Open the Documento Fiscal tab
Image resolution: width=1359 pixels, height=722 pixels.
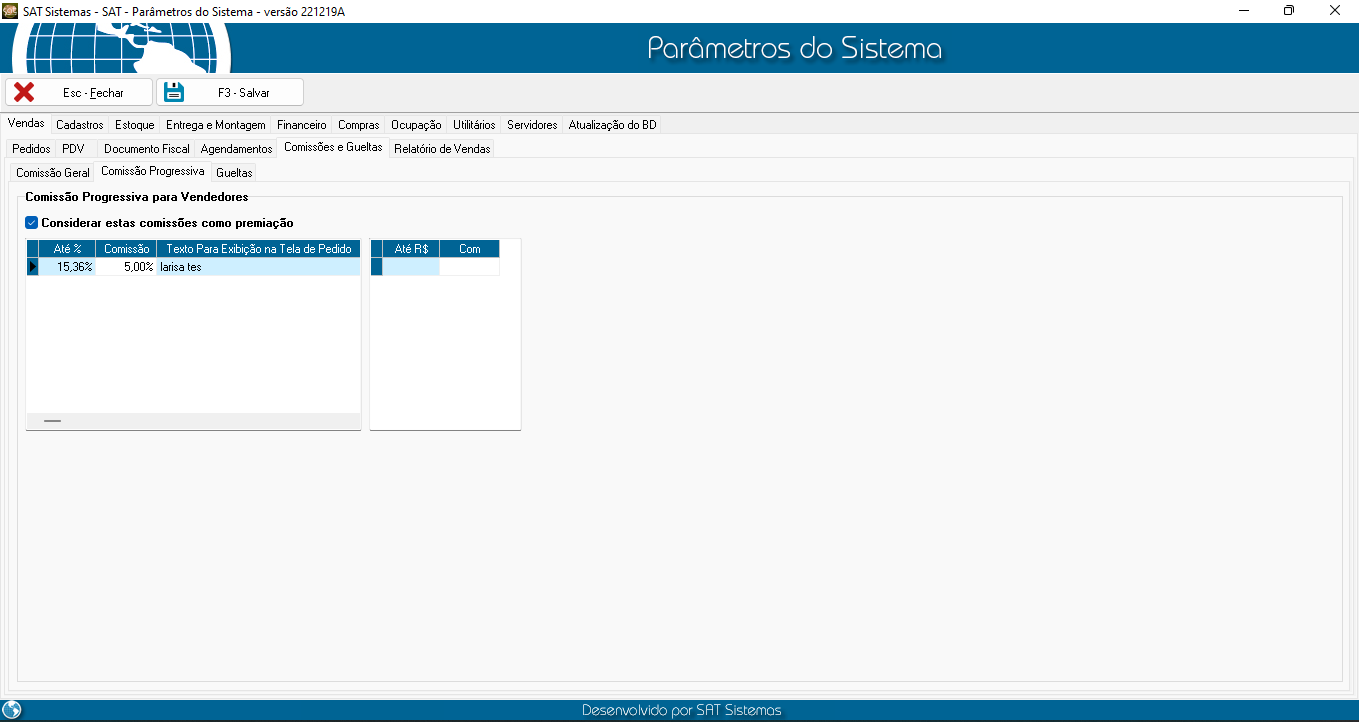click(146, 149)
